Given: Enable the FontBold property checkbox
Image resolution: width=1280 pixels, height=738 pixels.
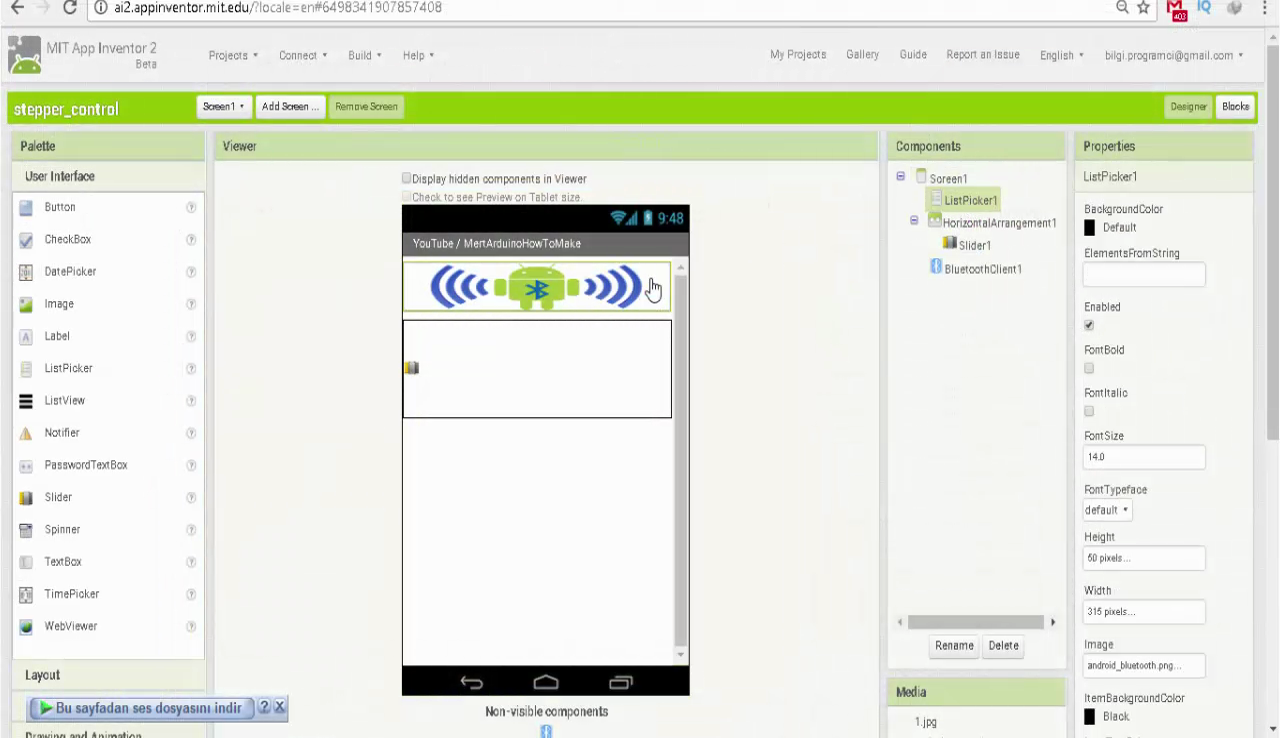Looking at the screenshot, I should click(1089, 368).
